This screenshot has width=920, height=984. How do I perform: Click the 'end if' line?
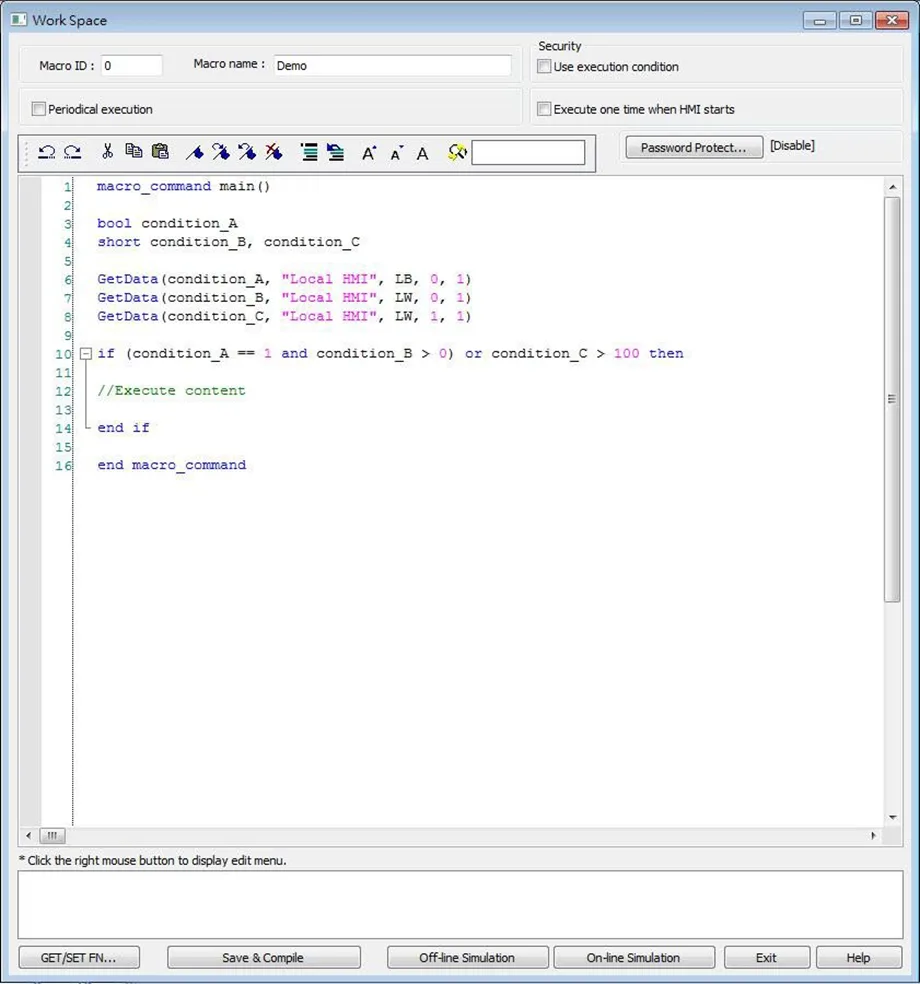coord(124,428)
